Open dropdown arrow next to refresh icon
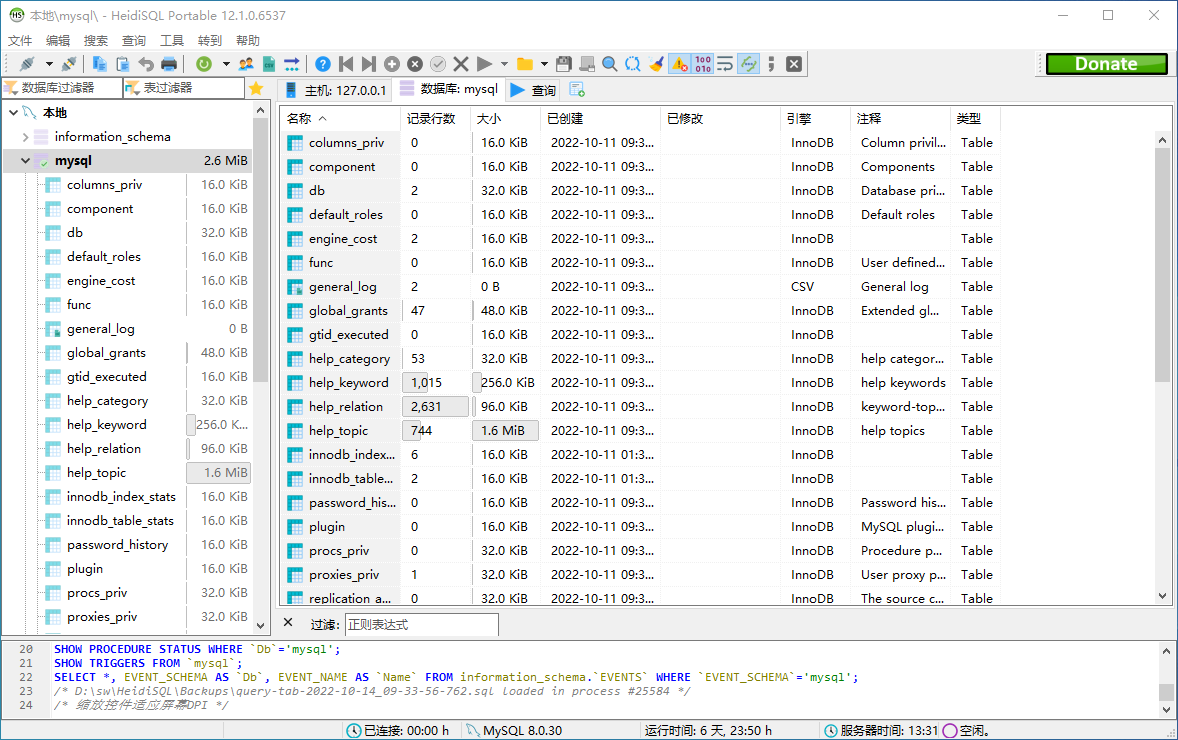Image resolution: width=1178 pixels, height=740 pixels. 225,64
